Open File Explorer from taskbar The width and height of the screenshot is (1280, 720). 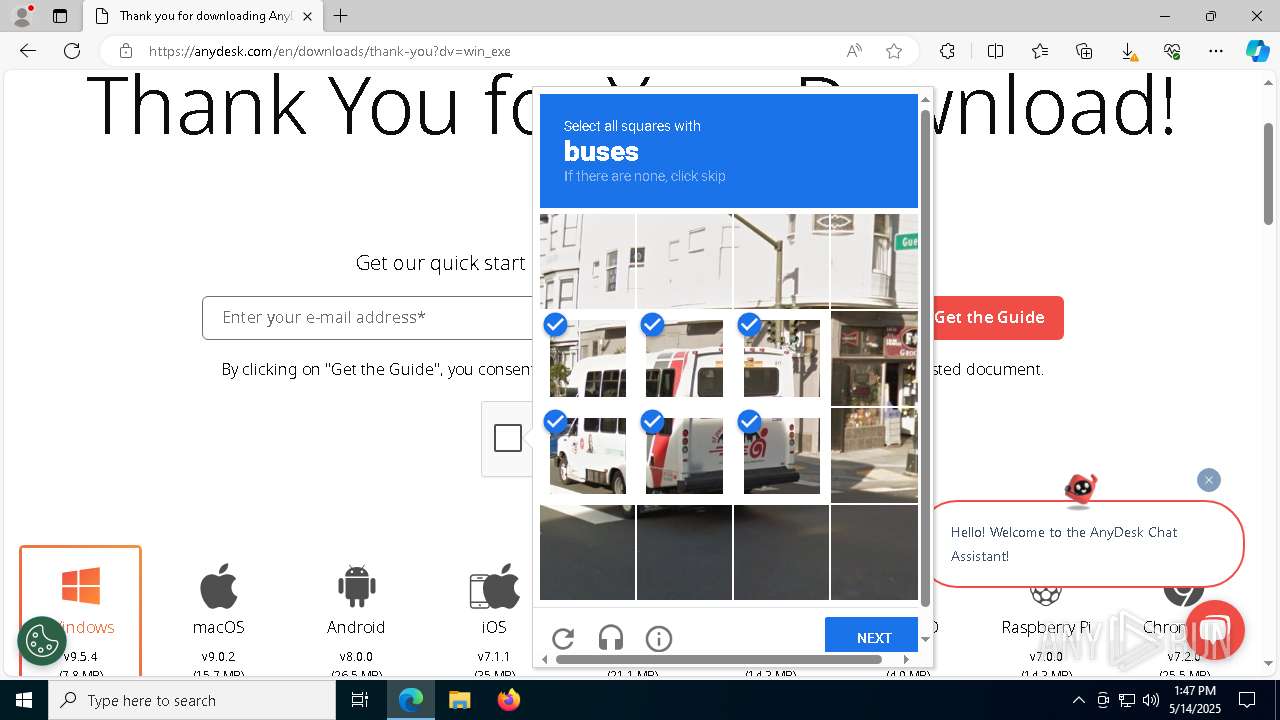(x=459, y=700)
